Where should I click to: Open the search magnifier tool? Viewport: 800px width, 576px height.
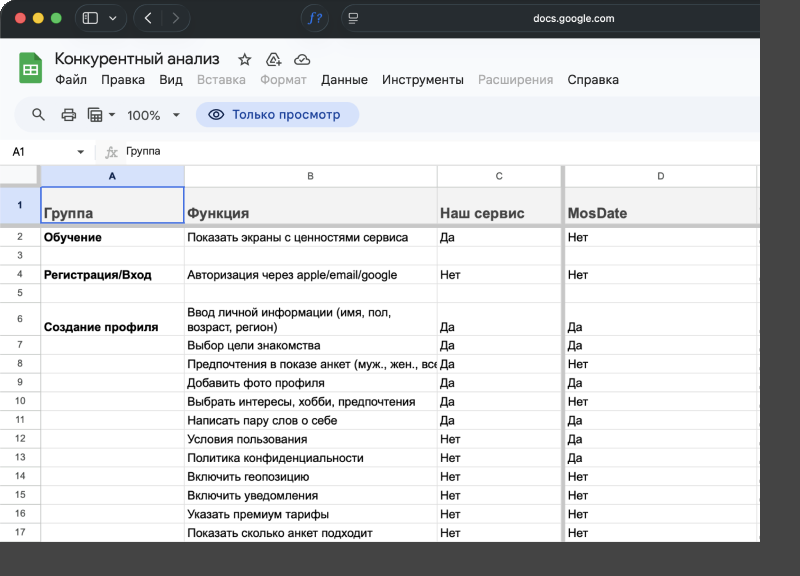point(38,115)
